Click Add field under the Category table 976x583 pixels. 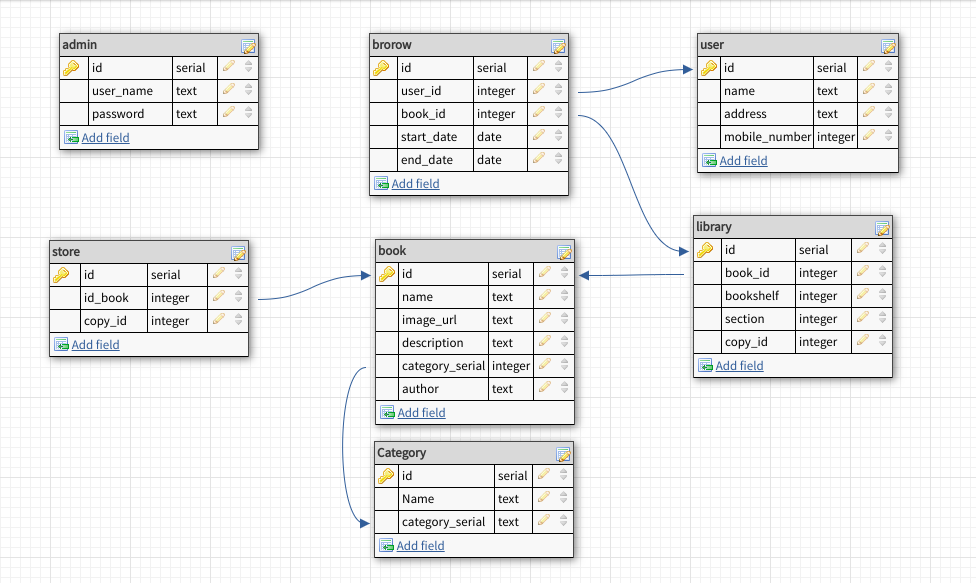click(420, 546)
